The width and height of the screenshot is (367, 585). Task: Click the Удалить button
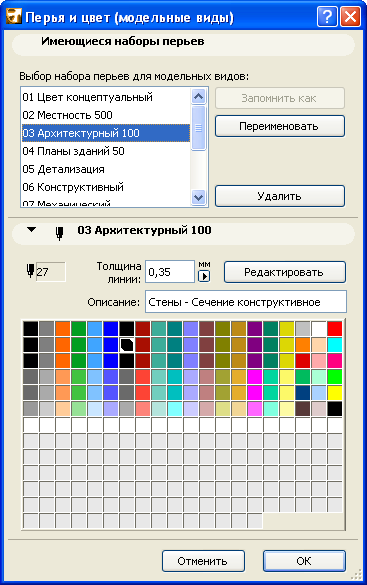[280, 196]
